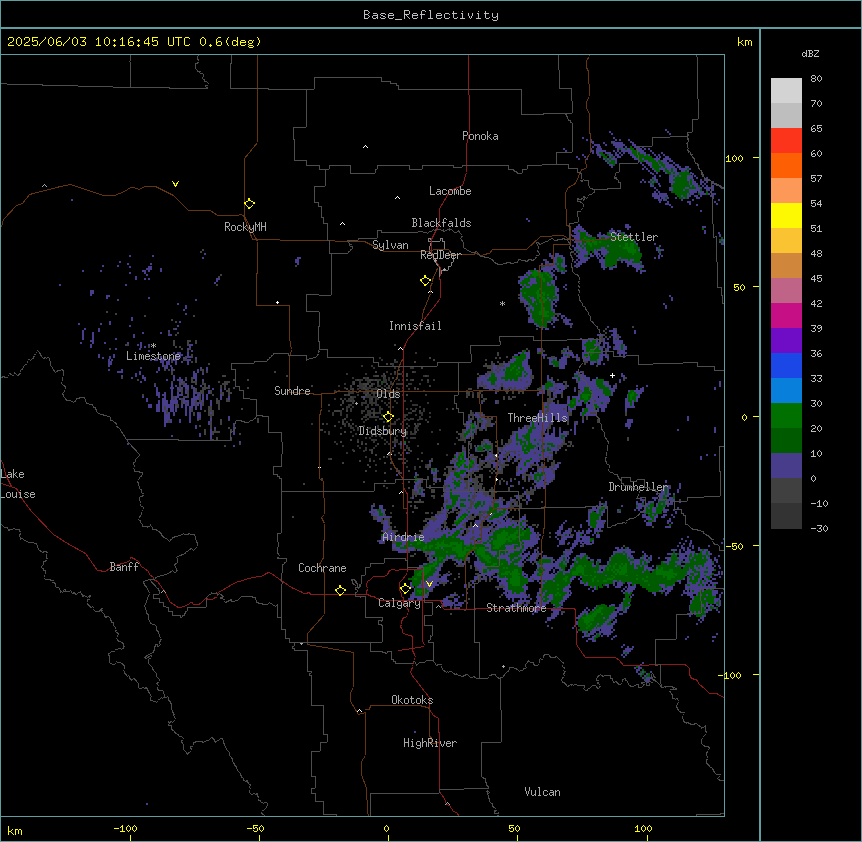Select the Vulcan label
The width and height of the screenshot is (862, 842).
tap(543, 792)
